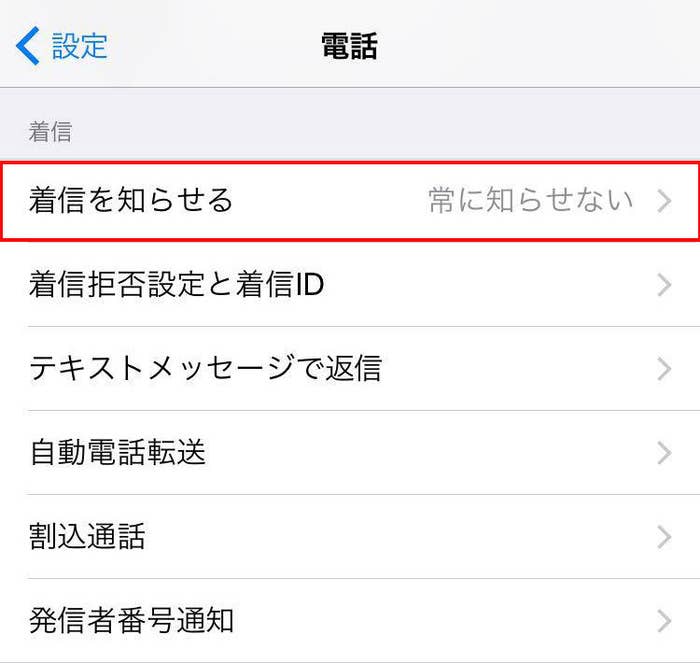
Task: Go back via the 設定 label
Action: click(79, 46)
